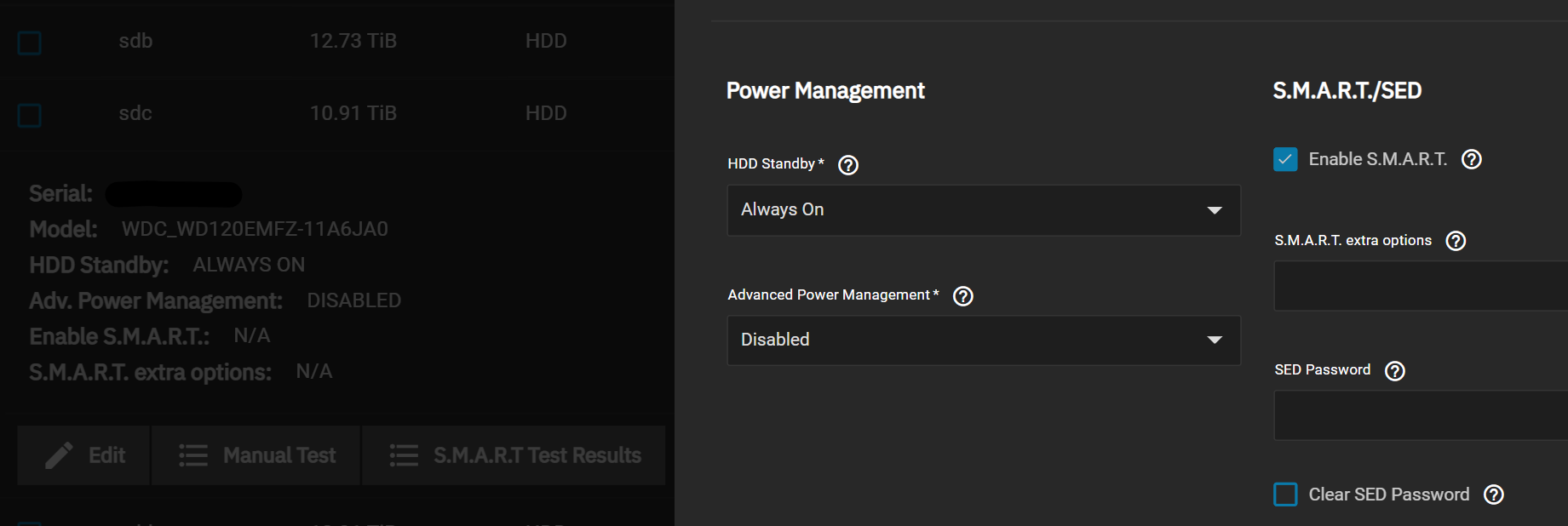Click the 10.91 TiB size cell
Image resolution: width=1568 pixels, height=526 pixels.
point(353,113)
